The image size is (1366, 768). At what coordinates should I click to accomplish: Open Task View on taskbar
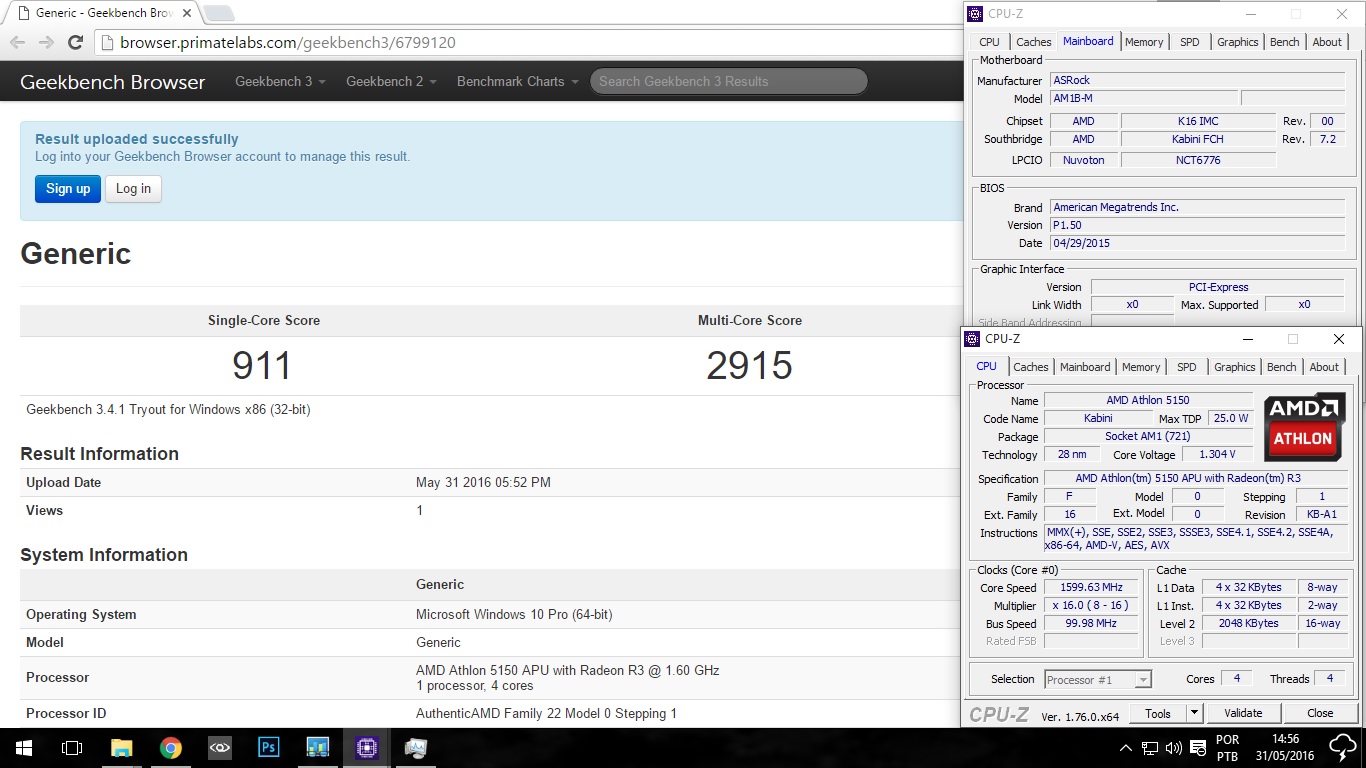[x=72, y=747]
